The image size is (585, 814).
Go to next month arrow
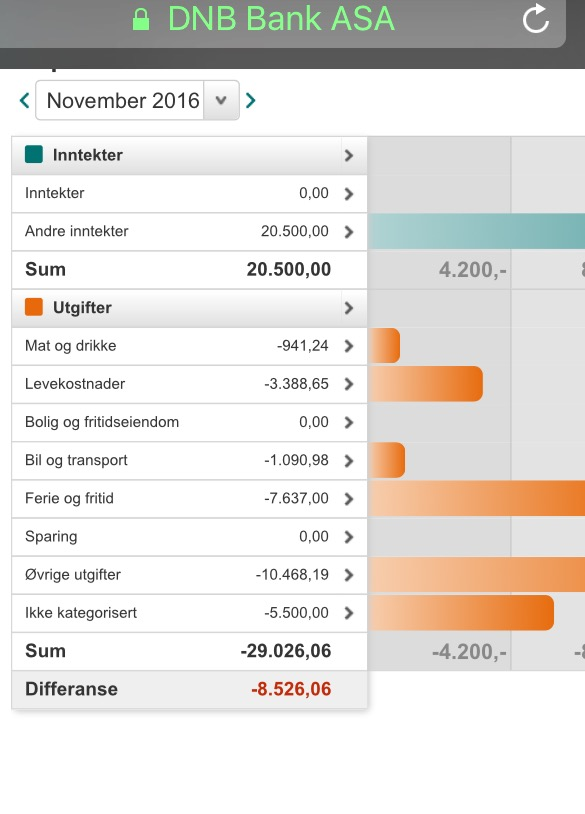tap(251, 100)
